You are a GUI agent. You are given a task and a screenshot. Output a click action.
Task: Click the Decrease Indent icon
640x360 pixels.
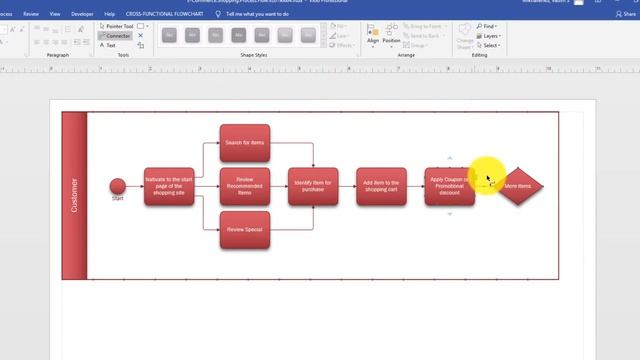pos(77,42)
